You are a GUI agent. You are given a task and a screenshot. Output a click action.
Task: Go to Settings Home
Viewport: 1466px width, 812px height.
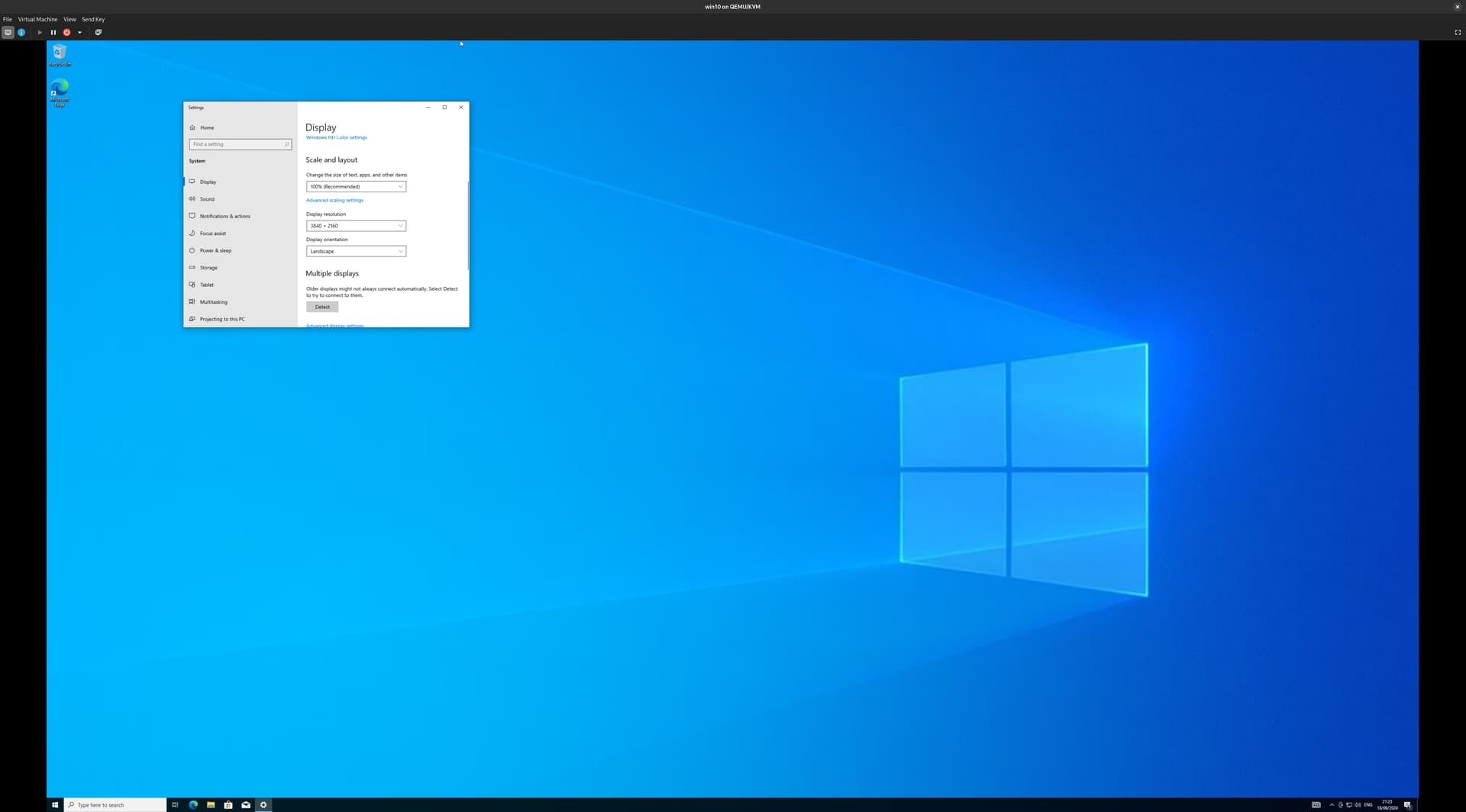(202, 127)
